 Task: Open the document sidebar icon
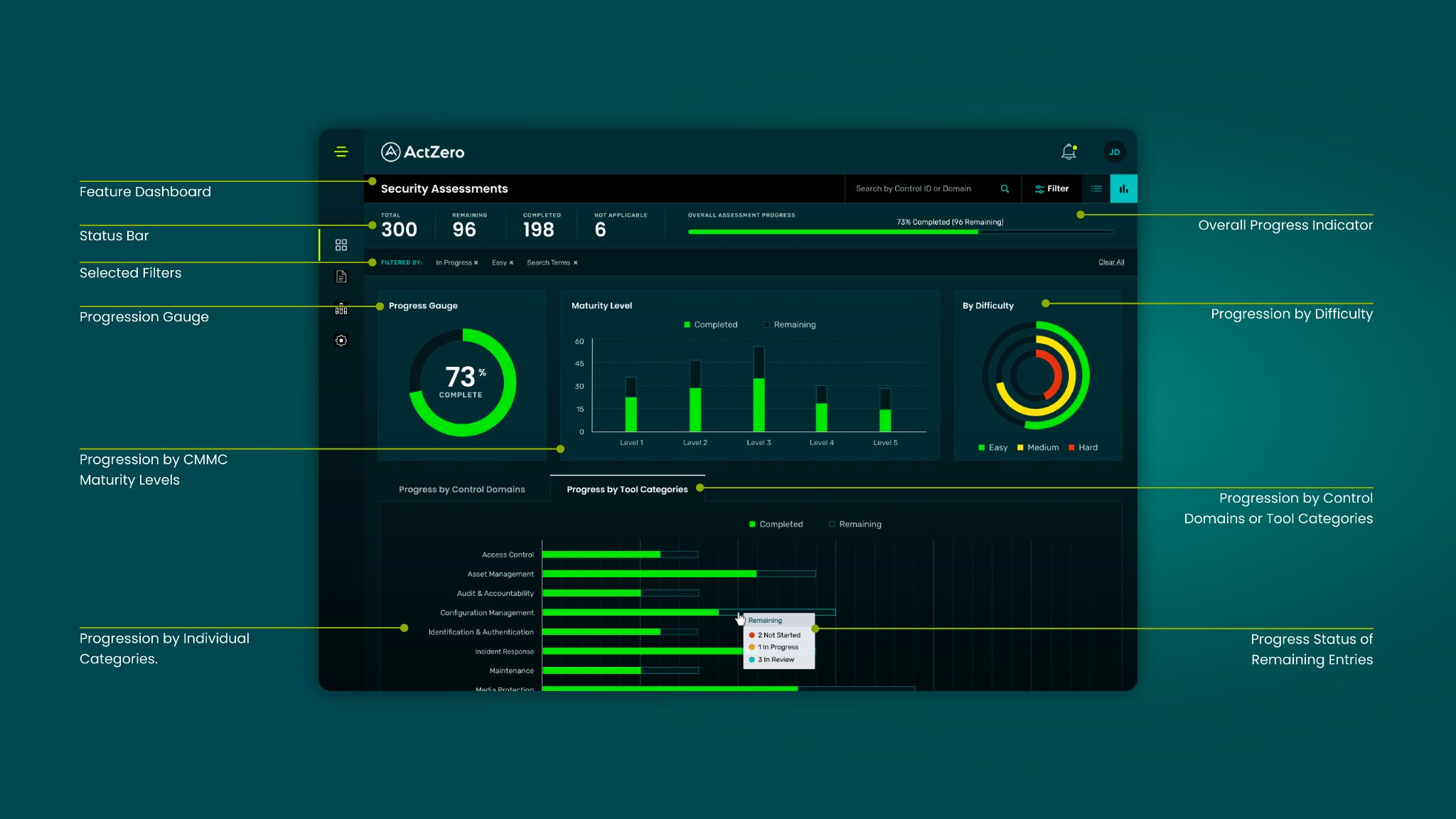341,277
